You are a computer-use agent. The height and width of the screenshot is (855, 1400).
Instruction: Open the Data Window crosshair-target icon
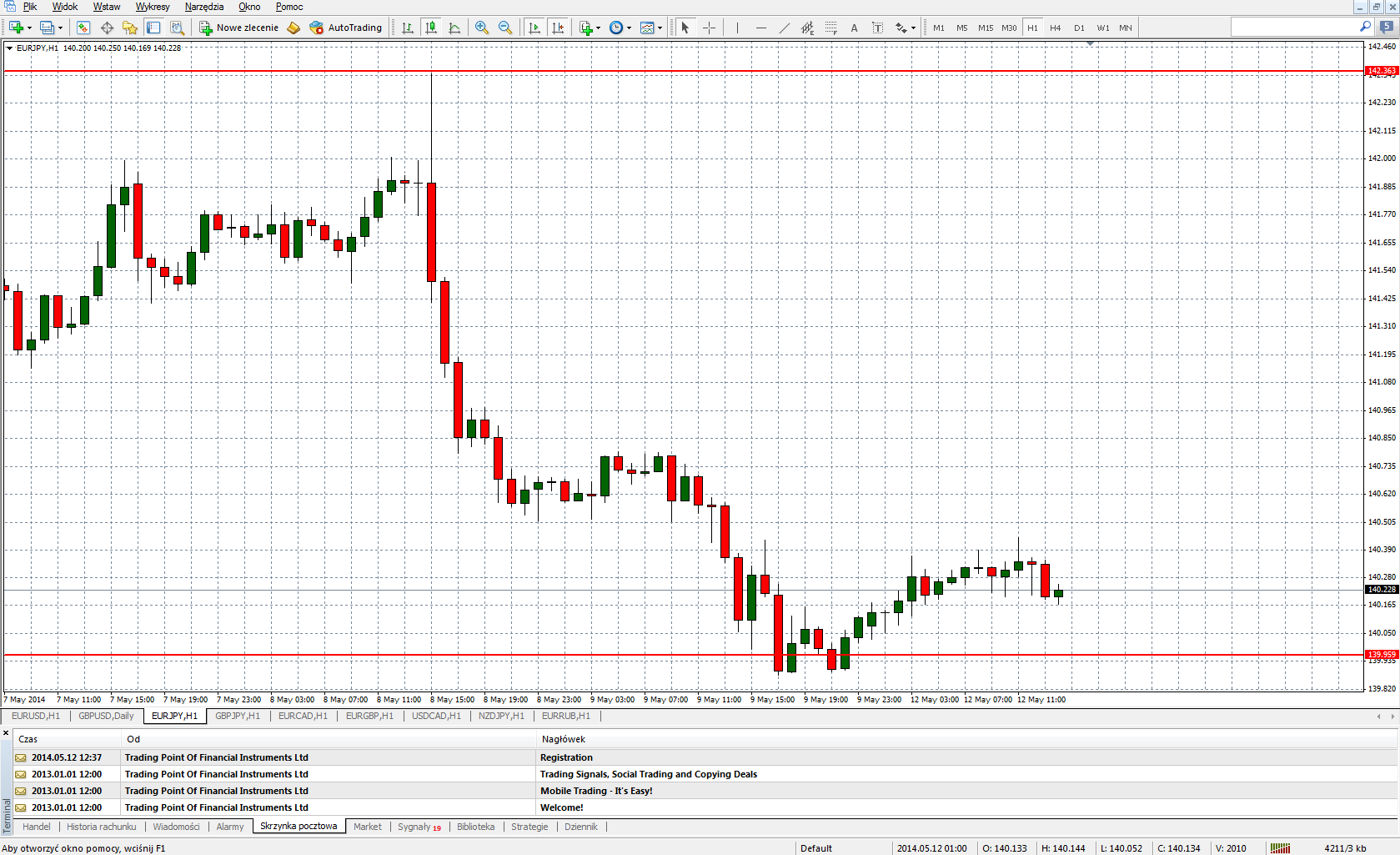pyautogui.click(x=107, y=28)
